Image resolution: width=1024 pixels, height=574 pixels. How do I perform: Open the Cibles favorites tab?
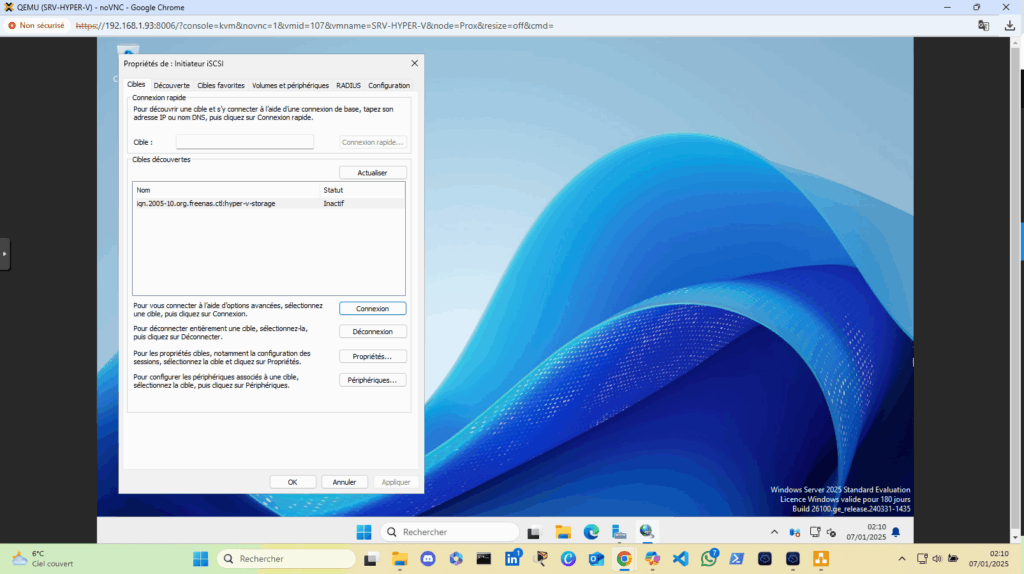221,86
